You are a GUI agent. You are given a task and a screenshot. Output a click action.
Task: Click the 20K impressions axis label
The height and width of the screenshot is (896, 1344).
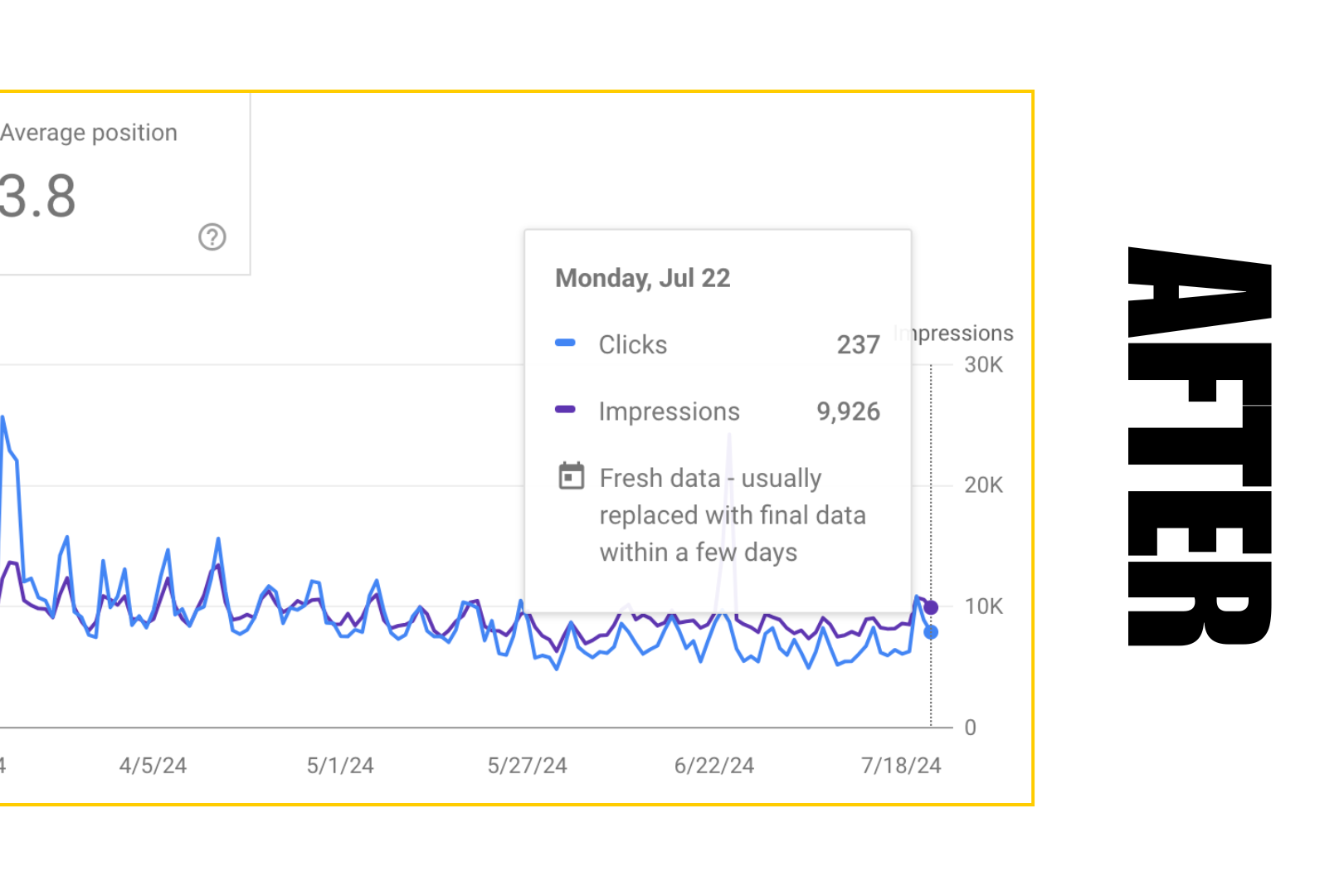point(984,485)
